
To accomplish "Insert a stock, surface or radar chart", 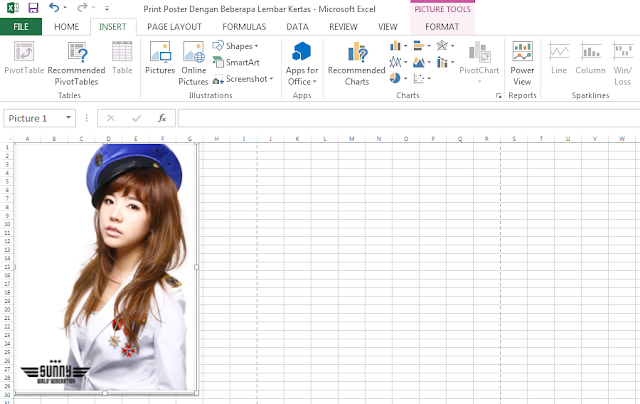I will [445, 46].
